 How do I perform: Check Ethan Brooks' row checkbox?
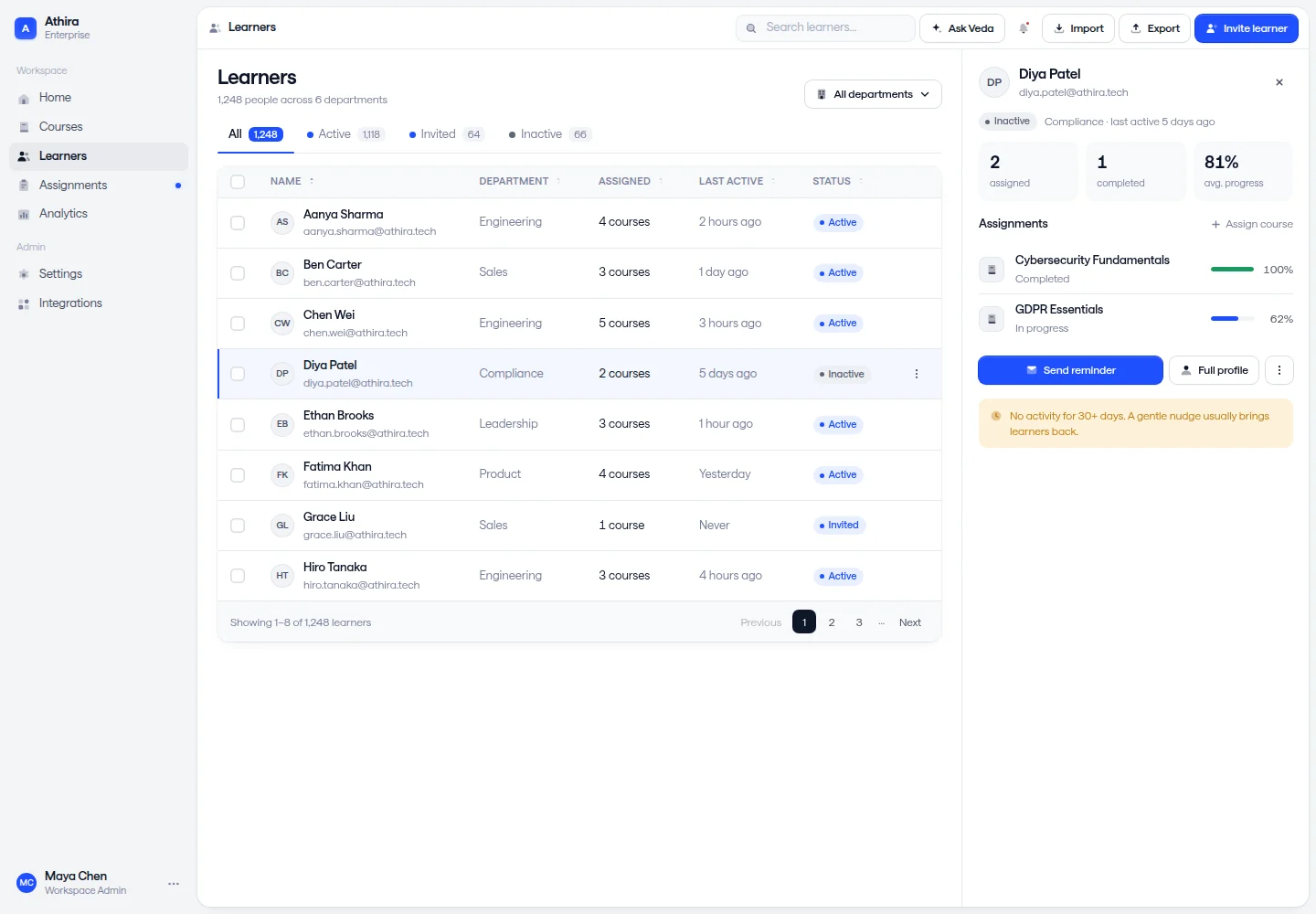(x=238, y=425)
